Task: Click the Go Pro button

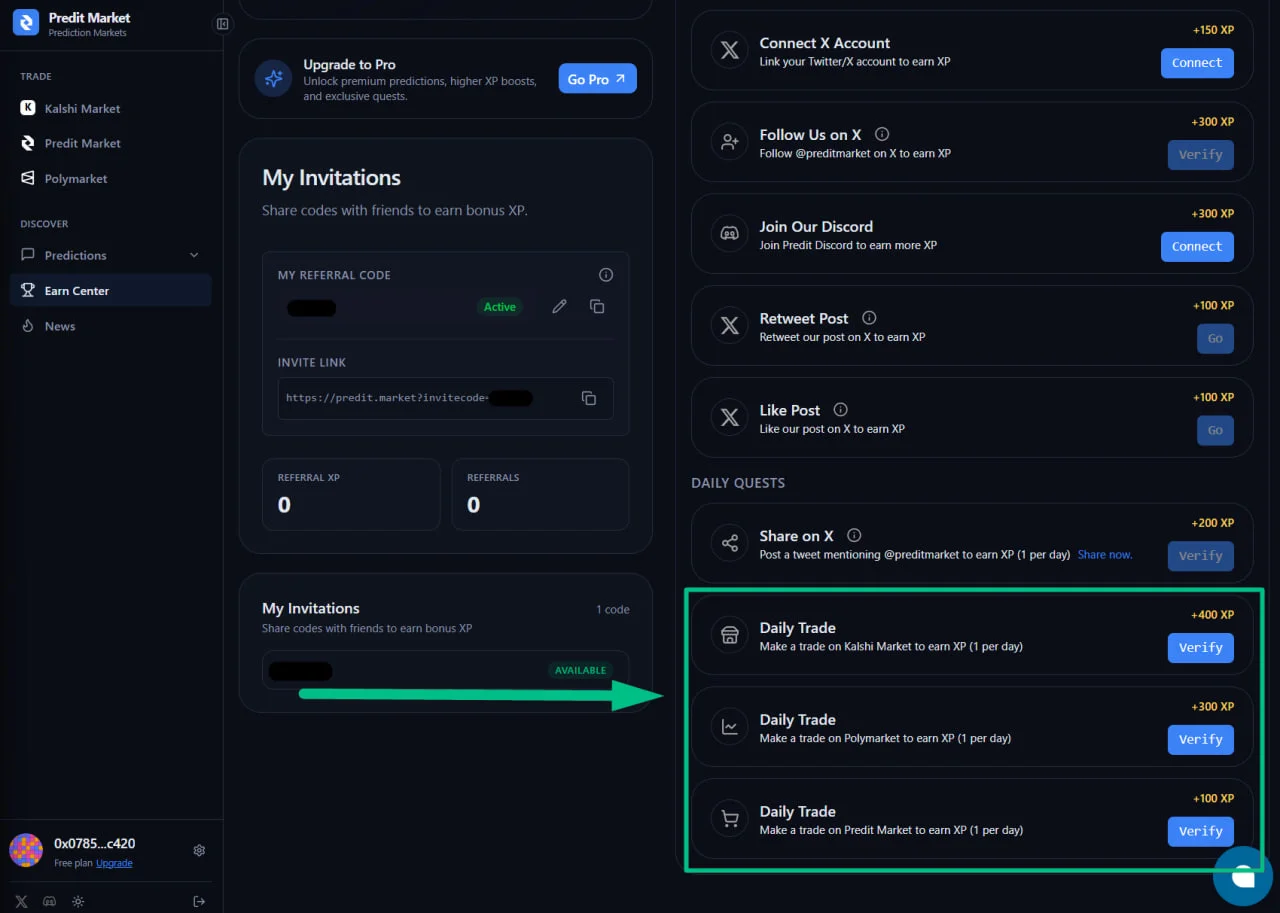Action: (597, 79)
